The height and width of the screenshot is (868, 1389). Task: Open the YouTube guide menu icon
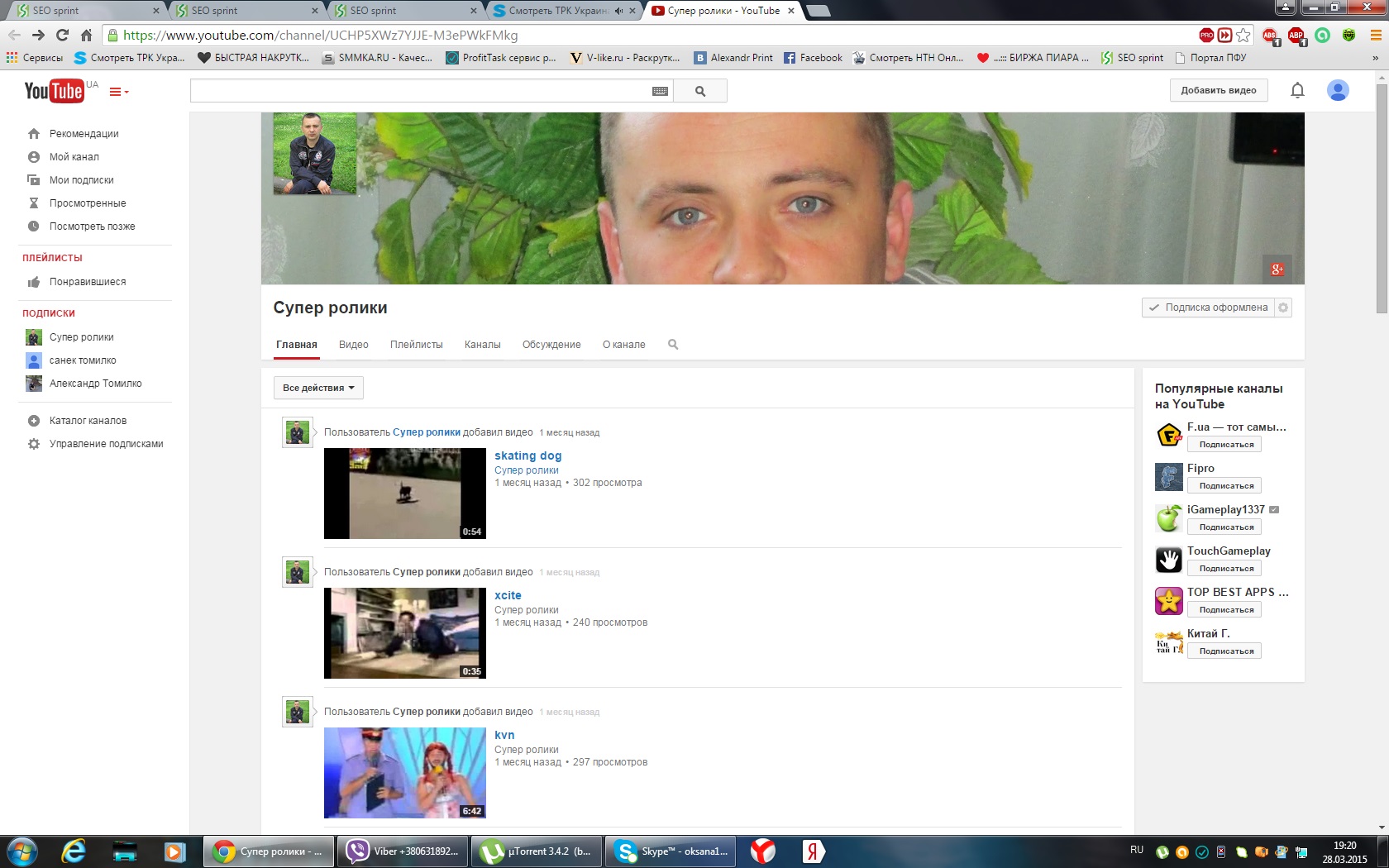pyautogui.click(x=119, y=92)
